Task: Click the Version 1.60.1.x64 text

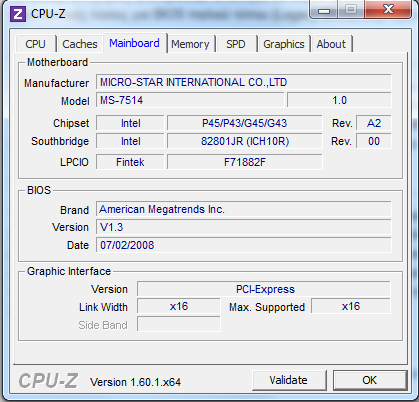Action: [x=135, y=382]
